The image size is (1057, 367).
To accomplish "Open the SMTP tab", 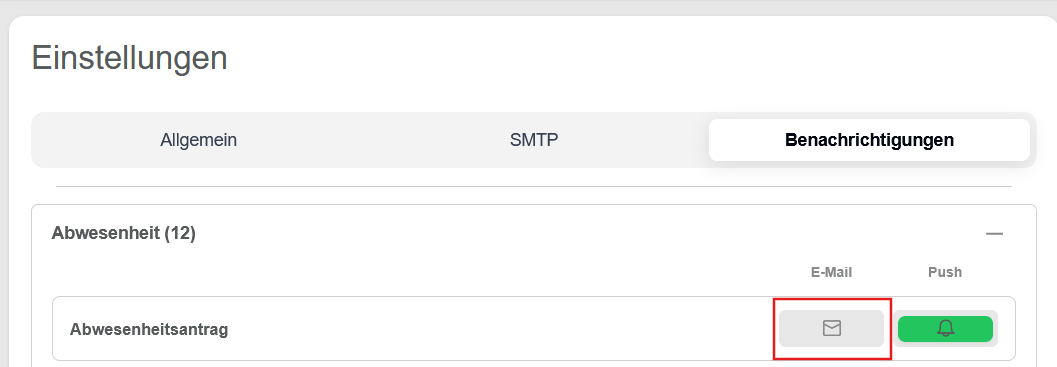I will (x=534, y=140).
